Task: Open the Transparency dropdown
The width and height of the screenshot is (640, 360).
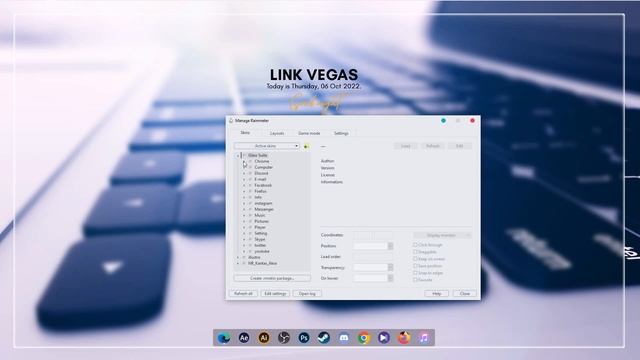Action: tap(373, 267)
